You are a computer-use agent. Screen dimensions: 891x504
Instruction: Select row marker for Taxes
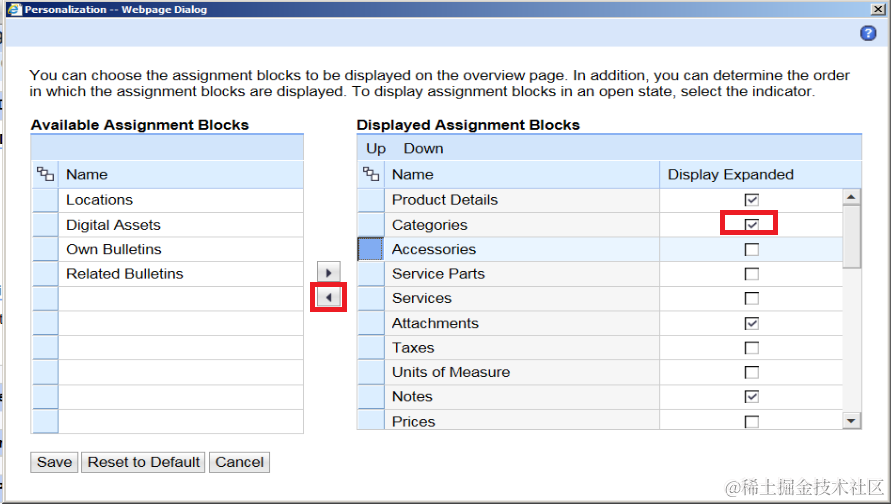tap(371, 347)
